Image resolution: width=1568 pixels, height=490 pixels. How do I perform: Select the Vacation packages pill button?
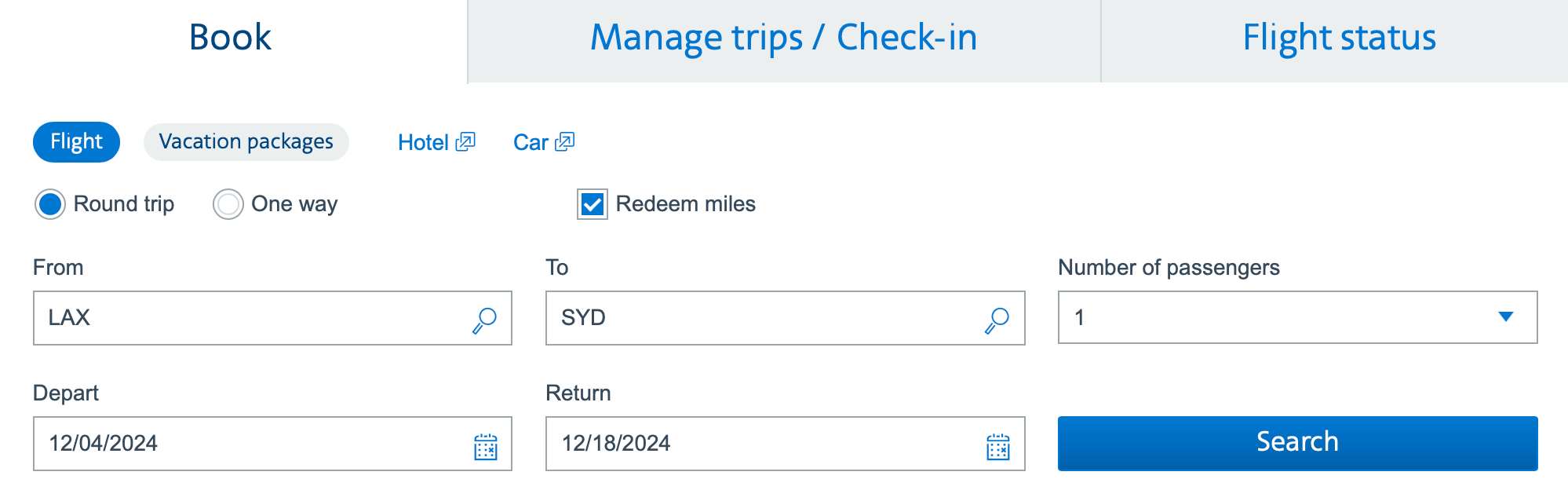click(x=246, y=142)
